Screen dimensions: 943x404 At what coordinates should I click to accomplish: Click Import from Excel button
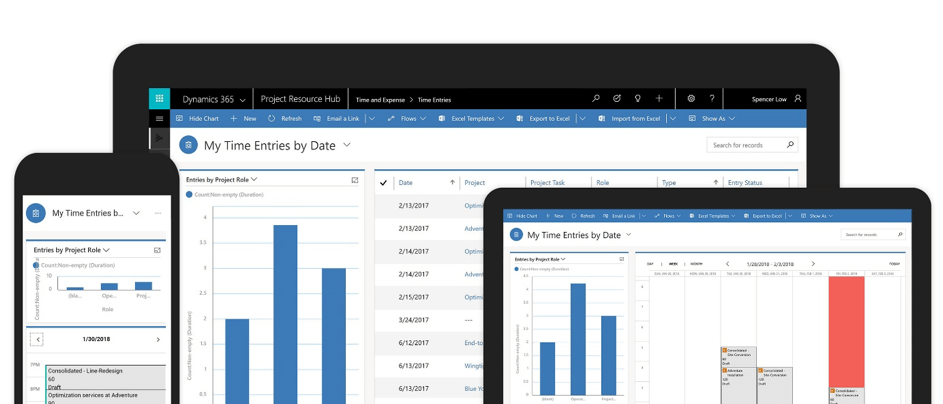(629, 118)
